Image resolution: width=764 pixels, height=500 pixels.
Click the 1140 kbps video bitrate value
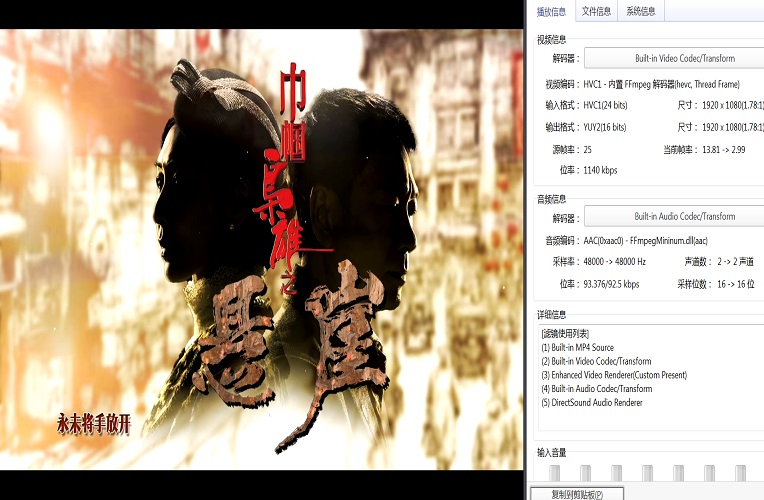tap(600, 170)
